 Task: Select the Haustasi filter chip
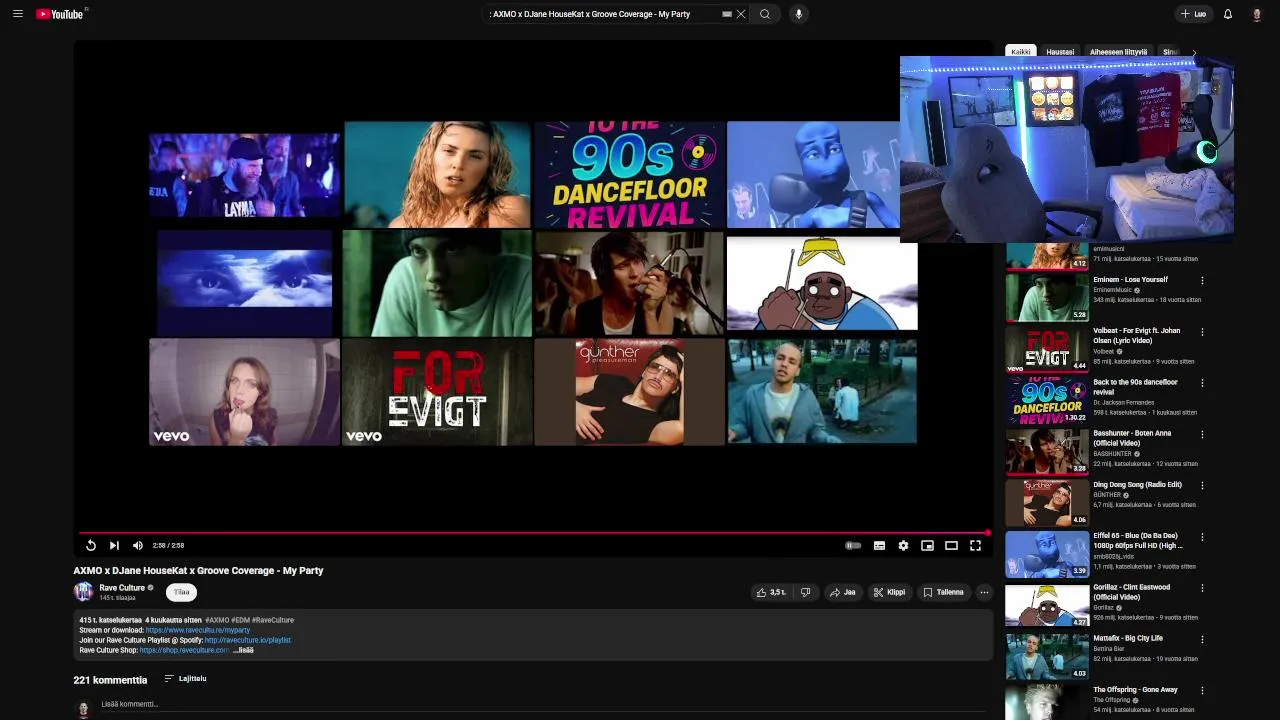1060,52
